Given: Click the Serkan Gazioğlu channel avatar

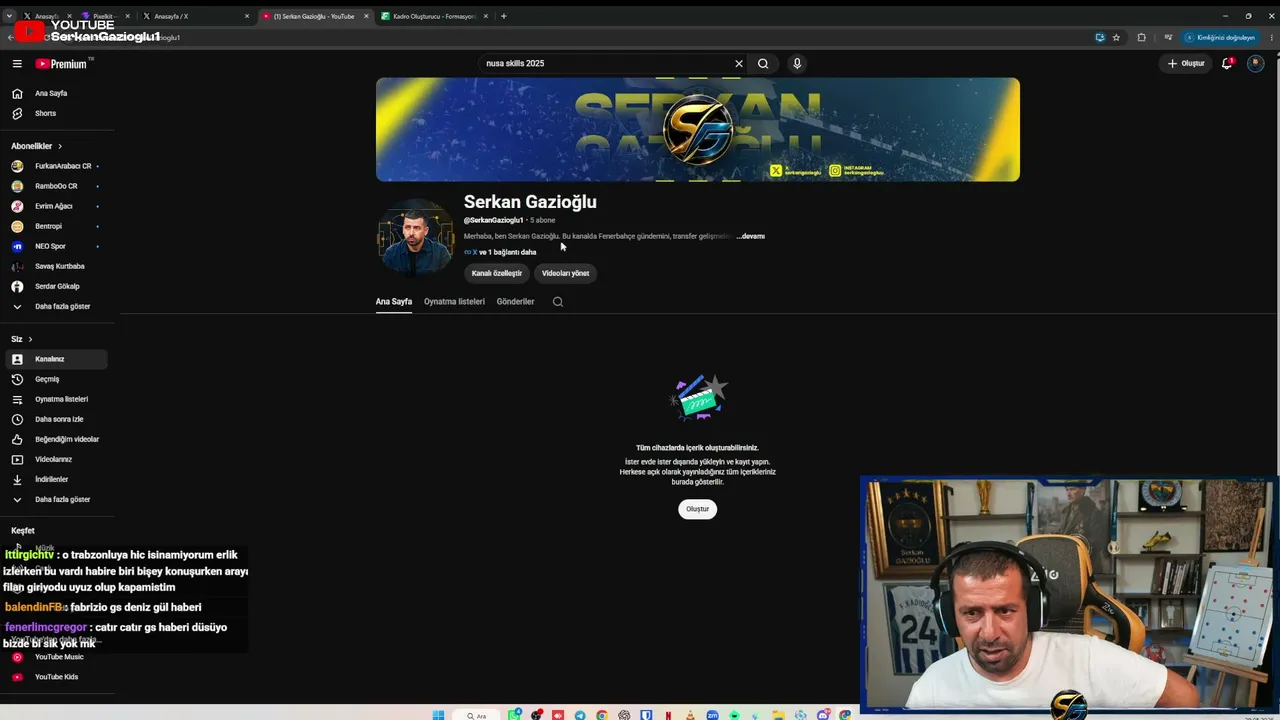Looking at the screenshot, I should [415, 237].
